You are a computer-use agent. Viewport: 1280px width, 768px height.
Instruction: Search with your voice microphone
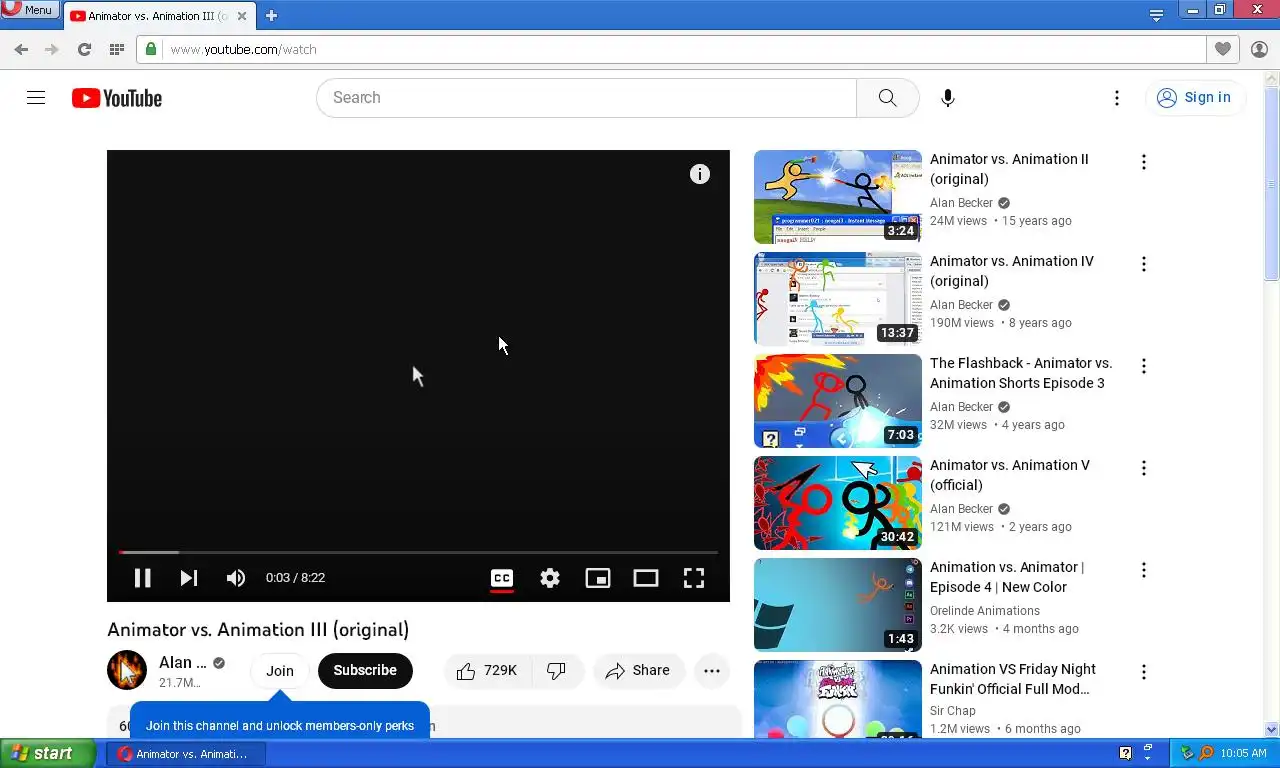pos(948,98)
